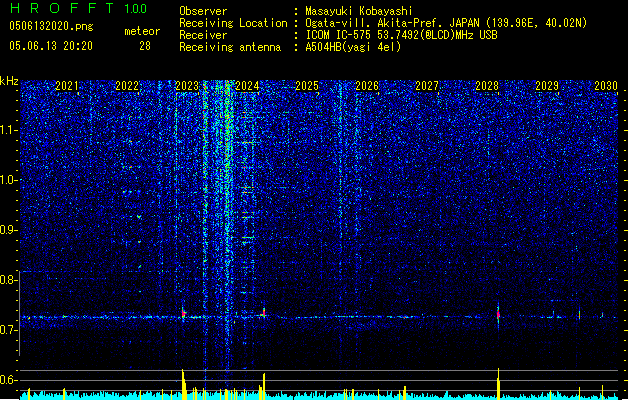The width and height of the screenshot is (629, 400).
Task: Click the Ogata-vill. Akita-Pref. JAPAN location text
Action: click(446, 23)
